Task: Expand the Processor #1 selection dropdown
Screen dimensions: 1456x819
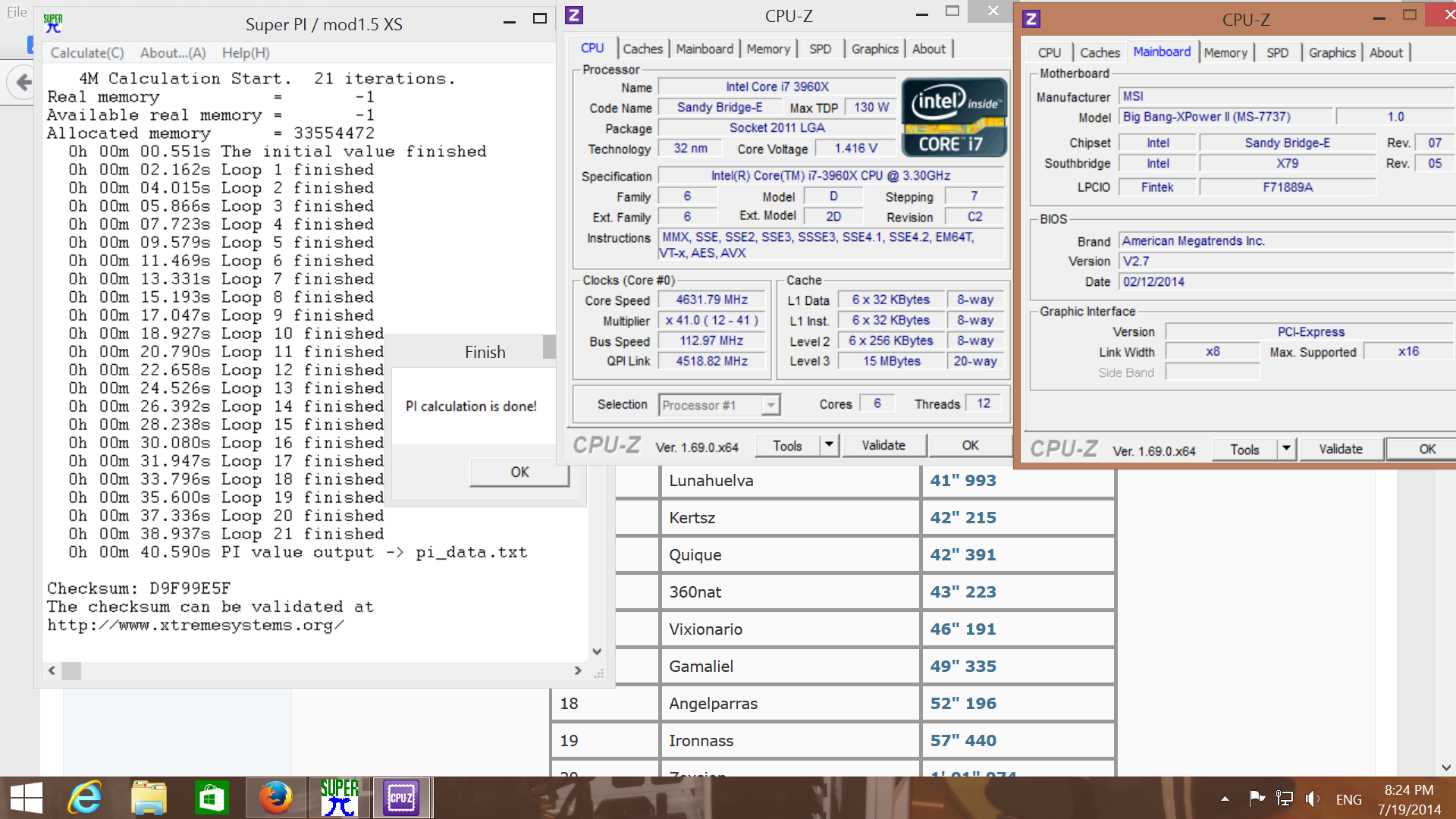Action: coord(770,405)
